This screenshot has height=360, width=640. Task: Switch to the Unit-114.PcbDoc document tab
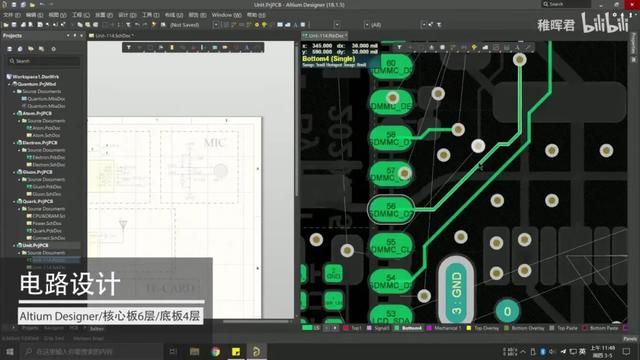pyautogui.click(x=325, y=36)
